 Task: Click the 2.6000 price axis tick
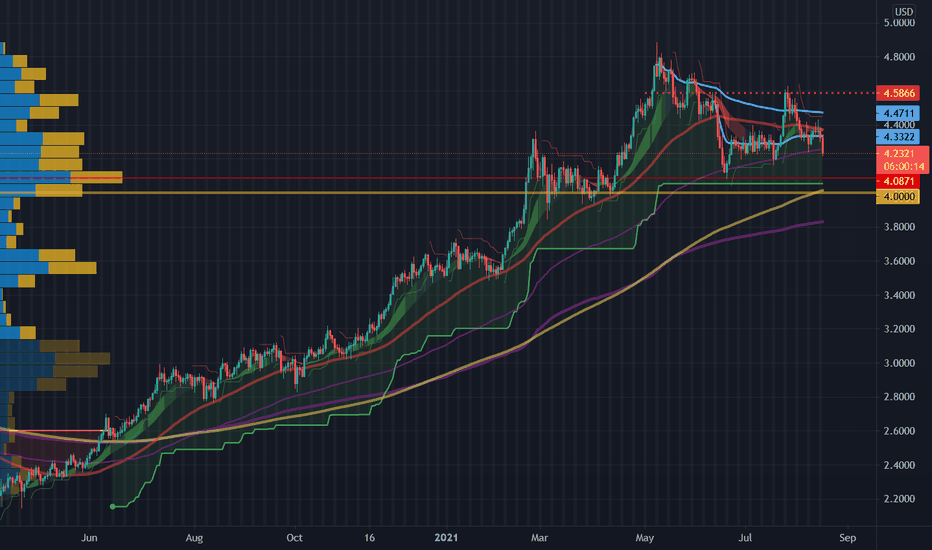click(x=899, y=430)
